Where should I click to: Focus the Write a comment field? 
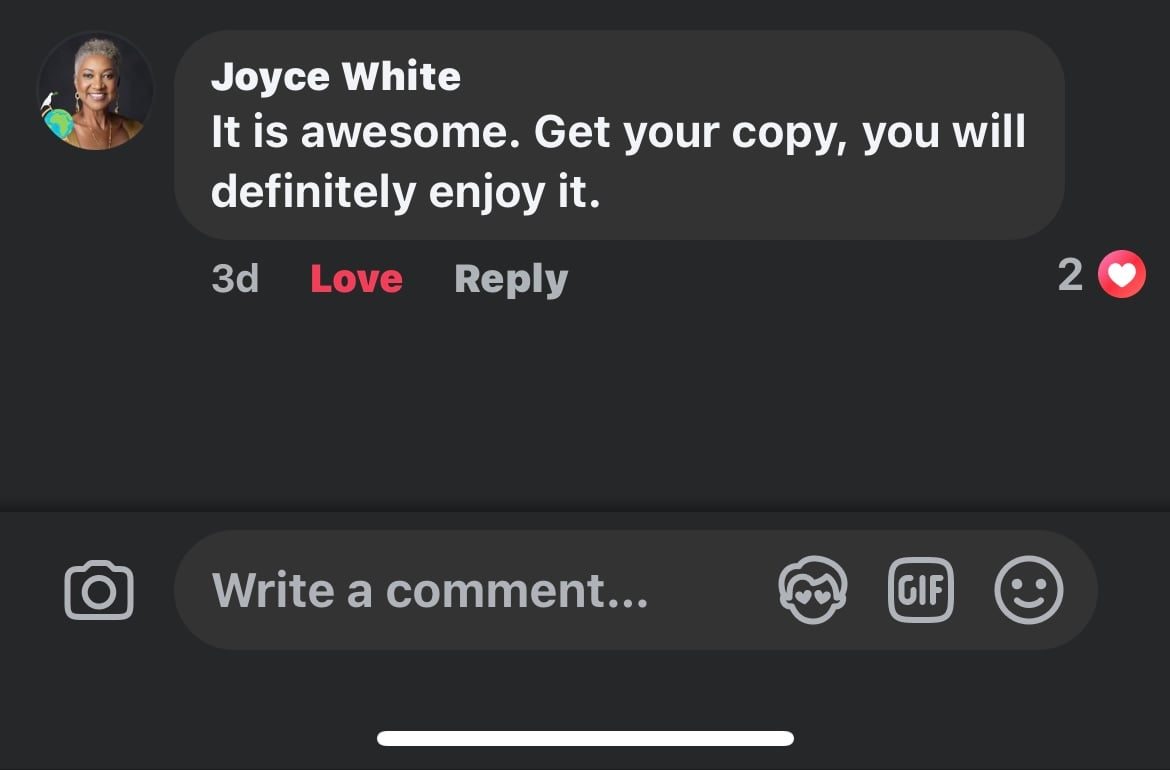click(x=430, y=590)
